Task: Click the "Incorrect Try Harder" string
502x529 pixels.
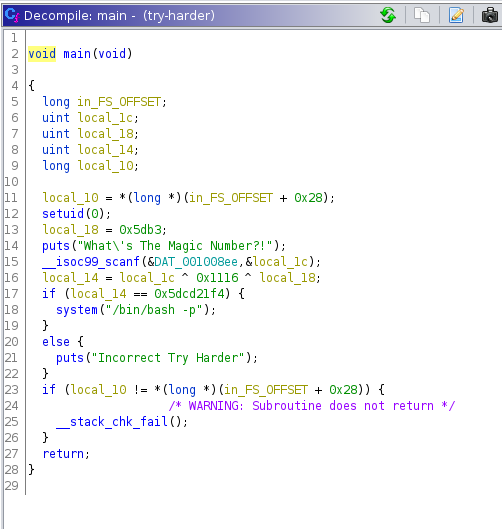Action: [x=168, y=358]
